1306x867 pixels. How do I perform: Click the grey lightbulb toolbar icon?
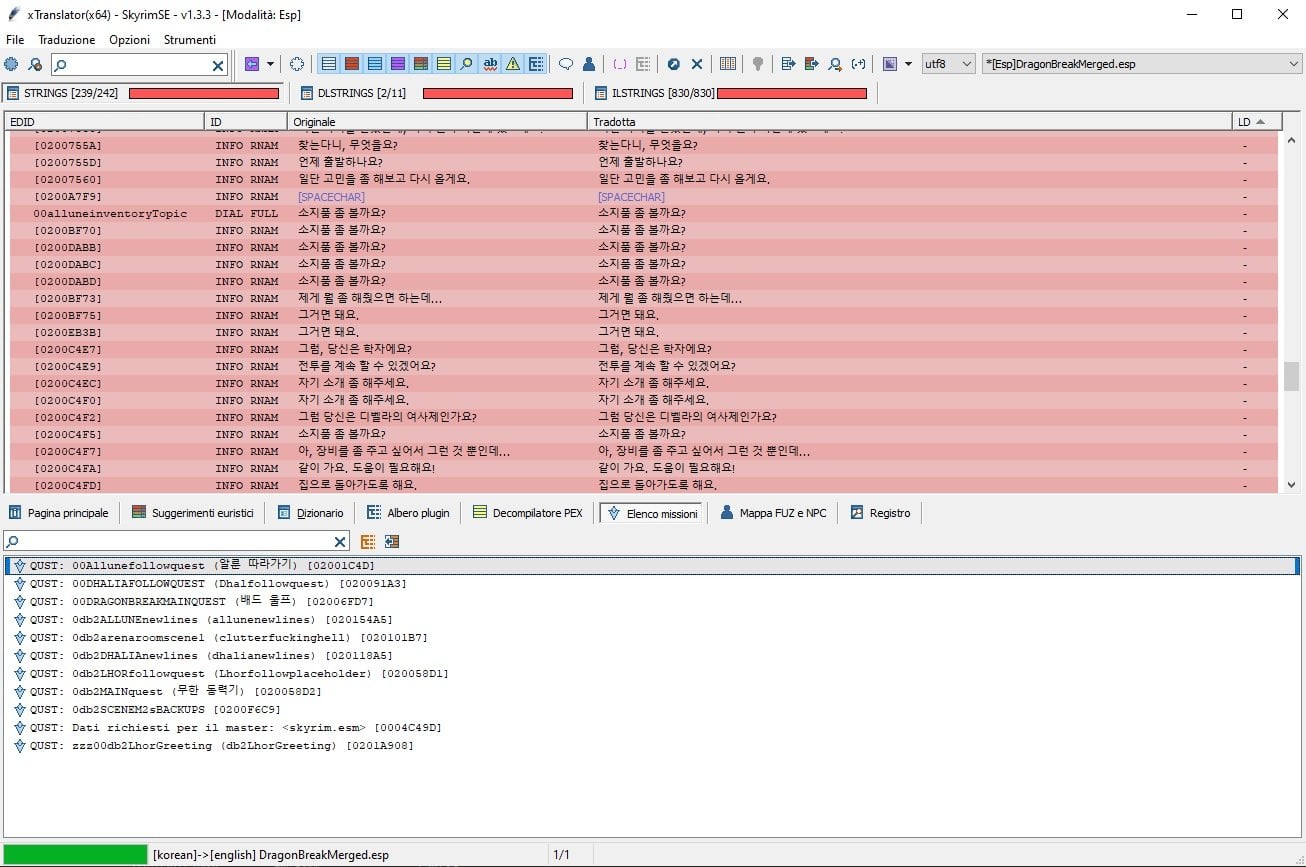758,64
